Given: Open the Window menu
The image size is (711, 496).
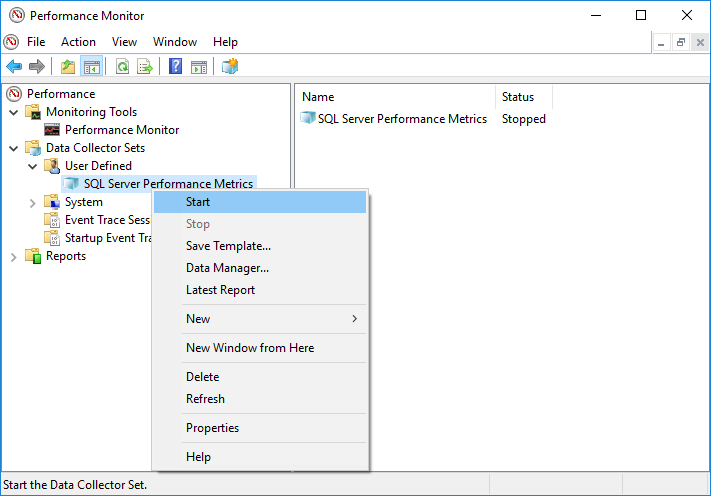Looking at the screenshot, I should coord(175,42).
